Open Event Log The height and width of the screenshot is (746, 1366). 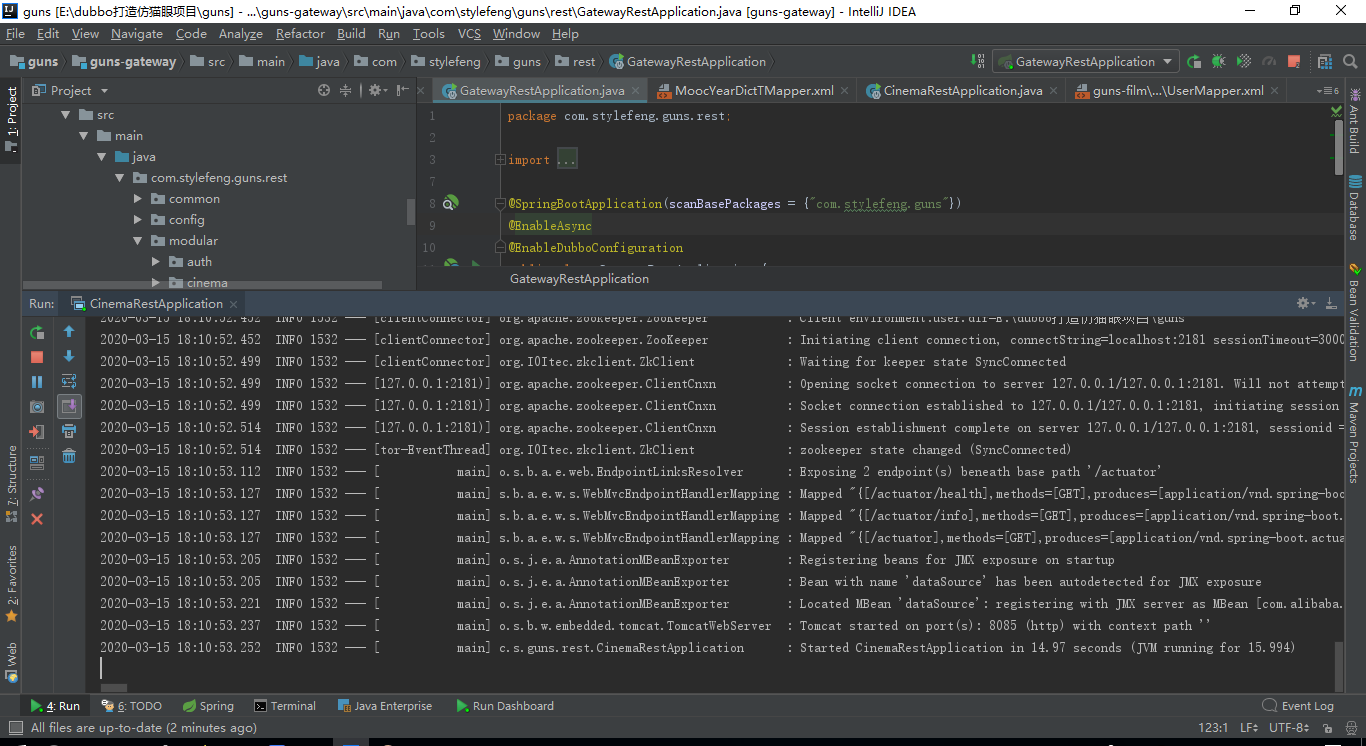(1298, 706)
